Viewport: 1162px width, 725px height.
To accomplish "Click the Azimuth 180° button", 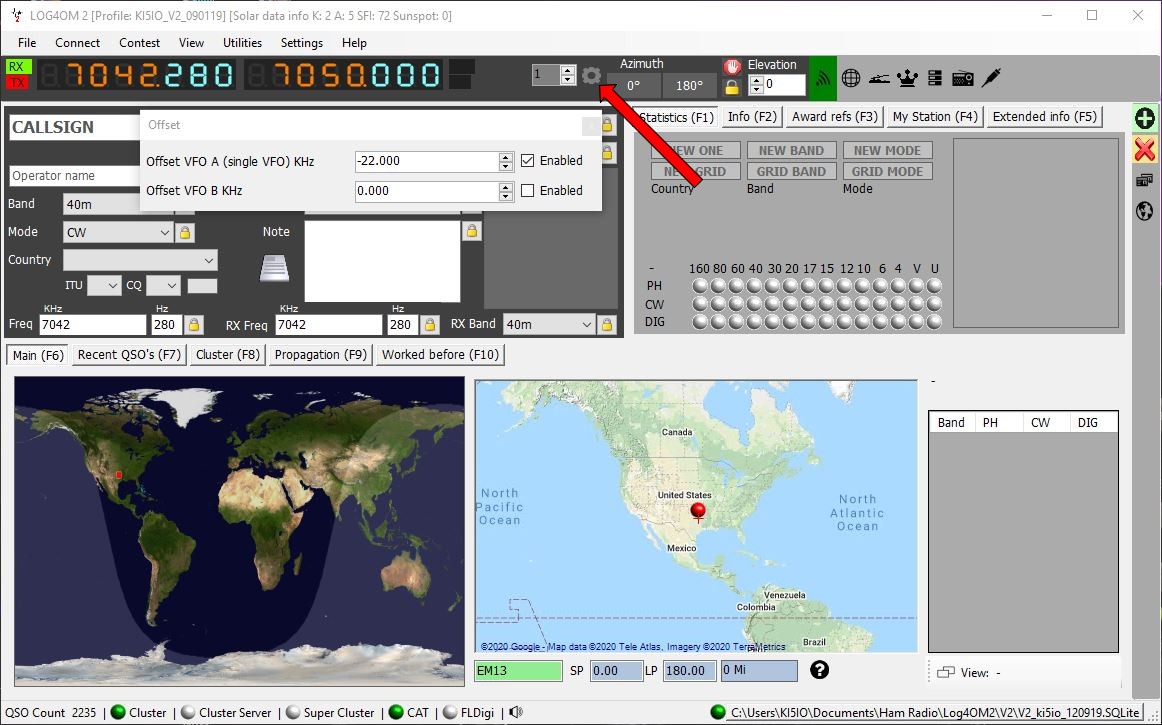I will (689, 85).
